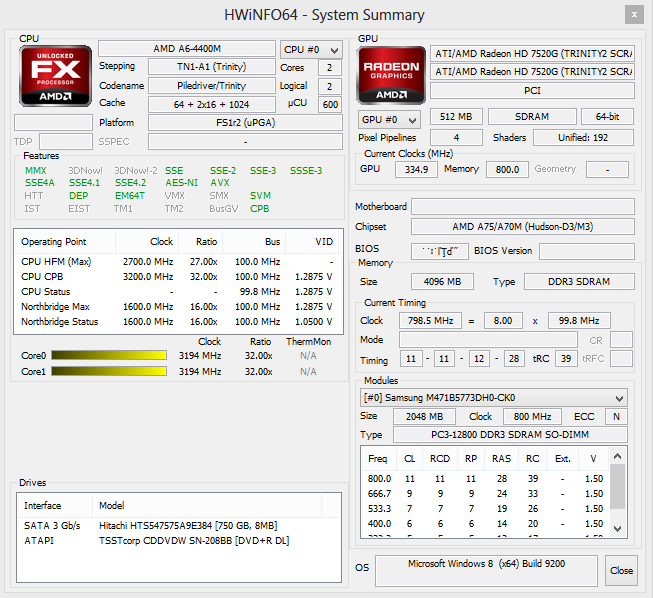Click the Close button
This screenshot has width=653, height=598.
click(621, 570)
